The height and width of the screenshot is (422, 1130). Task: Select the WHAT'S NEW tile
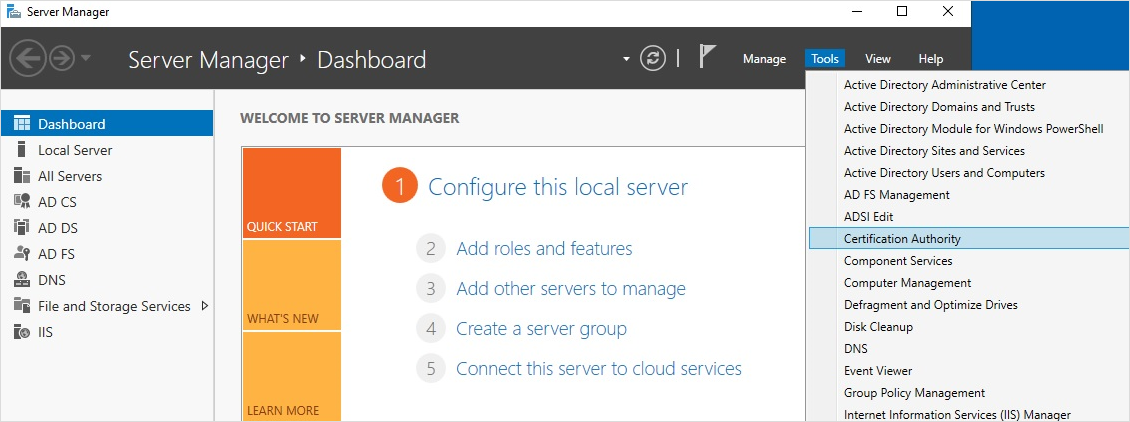point(291,285)
